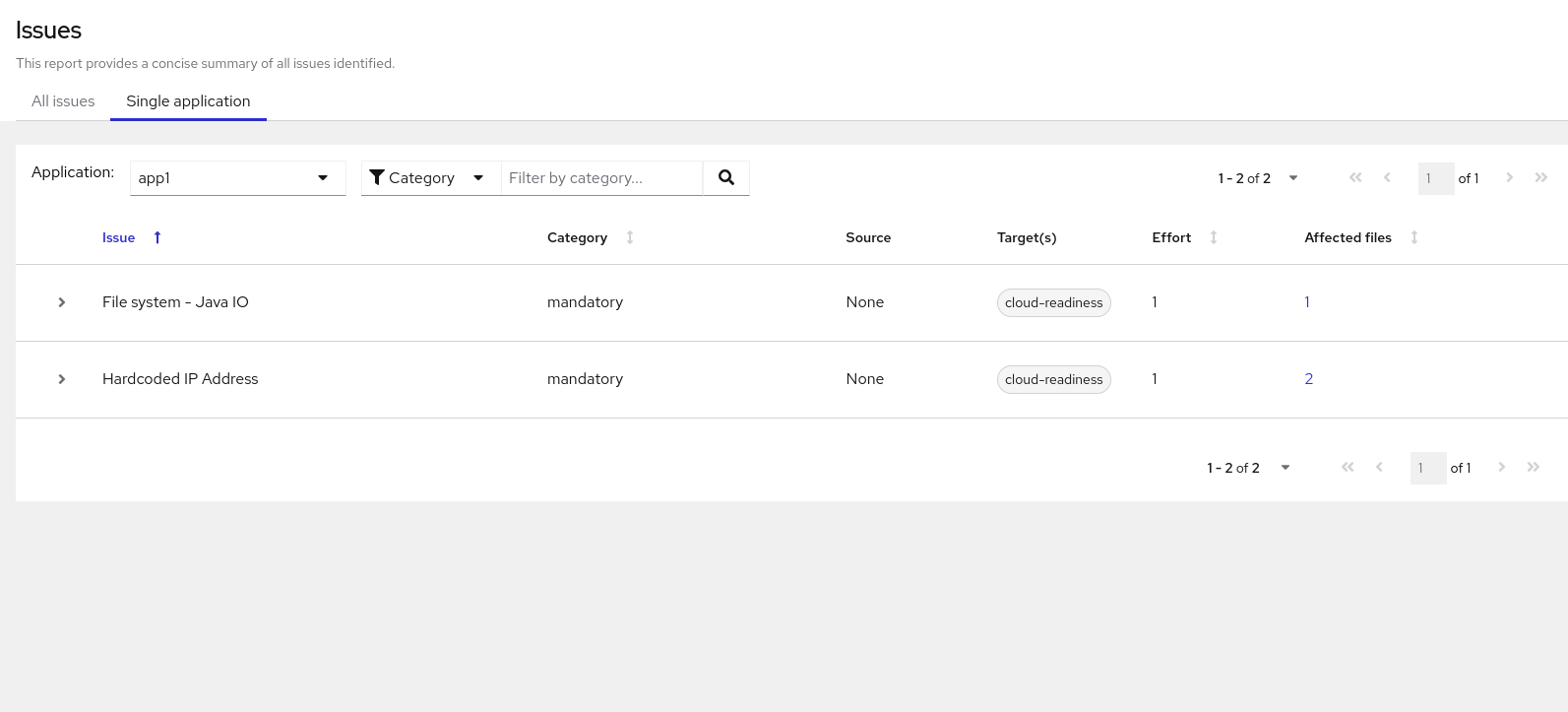The width and height of the screenshot is (1568, 712).
Task: Go to last page in top pagination
Action: point(1541,178)
